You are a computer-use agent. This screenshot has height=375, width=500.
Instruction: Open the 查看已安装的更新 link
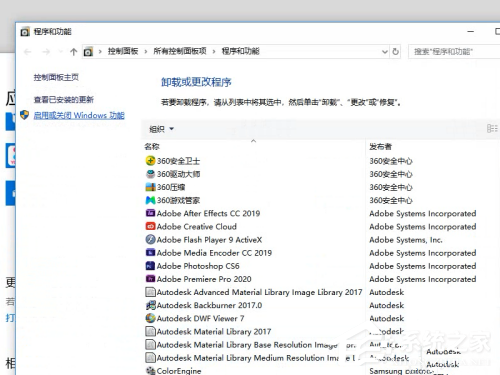pos(64,99)
